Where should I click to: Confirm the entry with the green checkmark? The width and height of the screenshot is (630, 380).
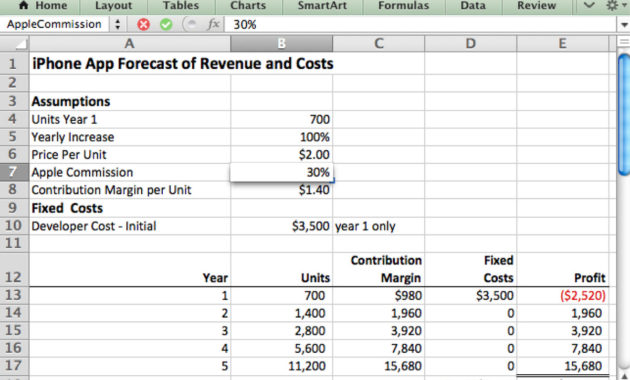(x=166, y=25)
